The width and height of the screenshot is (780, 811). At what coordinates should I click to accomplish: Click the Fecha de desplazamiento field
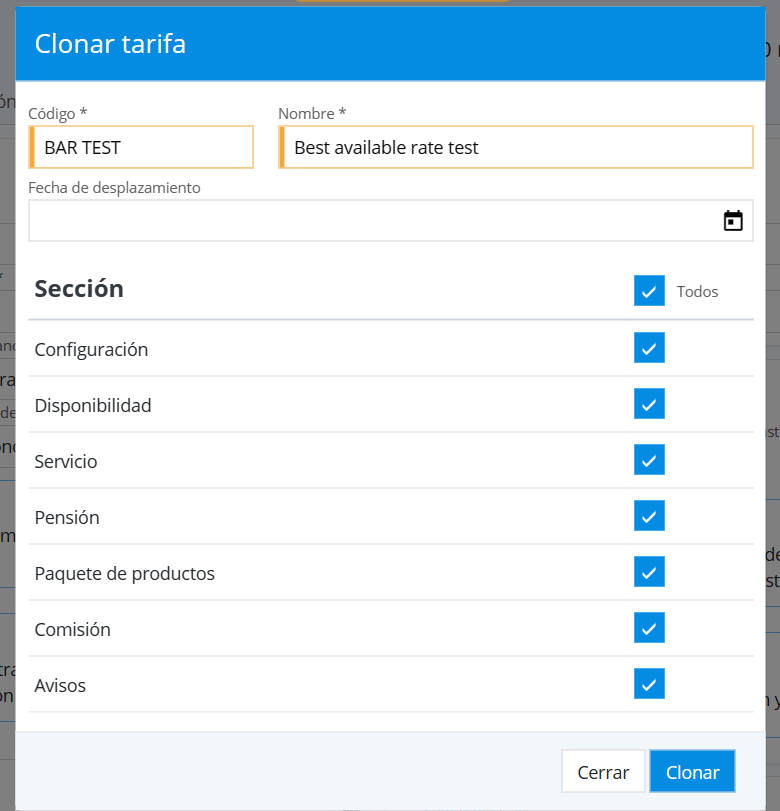372,221
